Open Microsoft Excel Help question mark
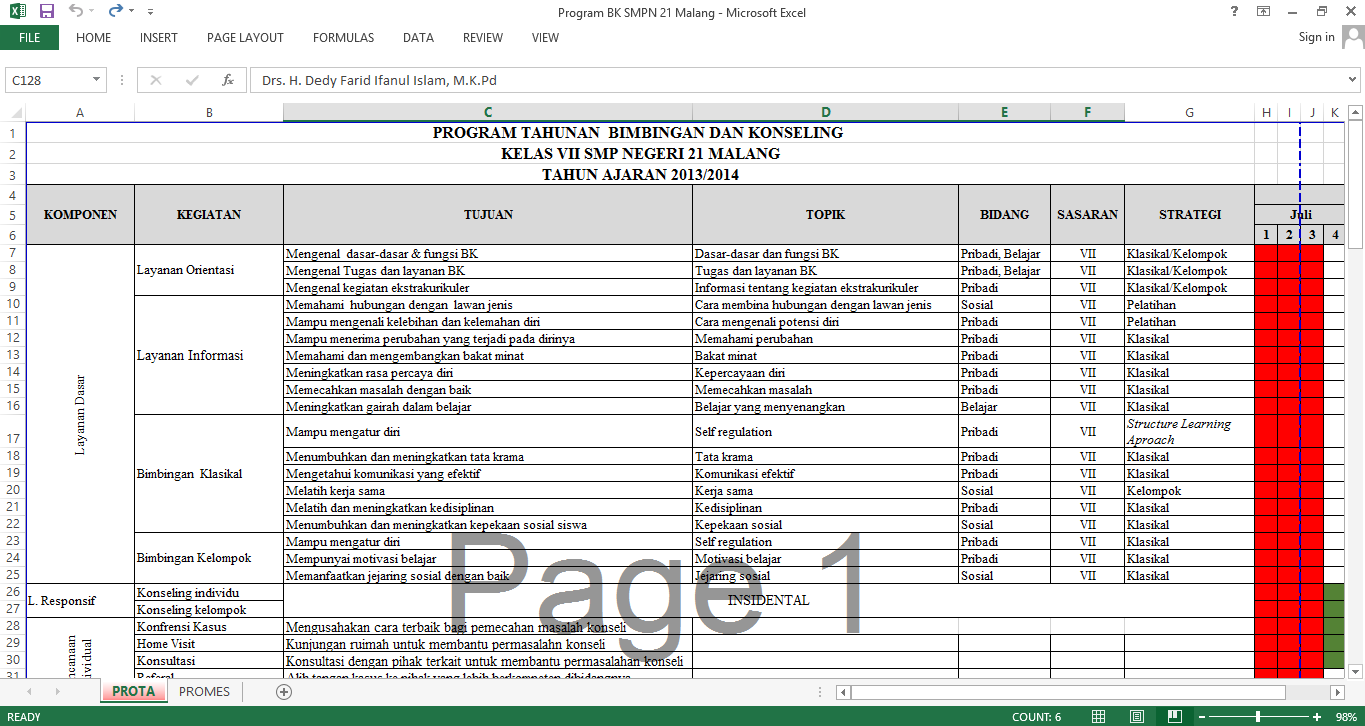 (x=1235, y=11)
